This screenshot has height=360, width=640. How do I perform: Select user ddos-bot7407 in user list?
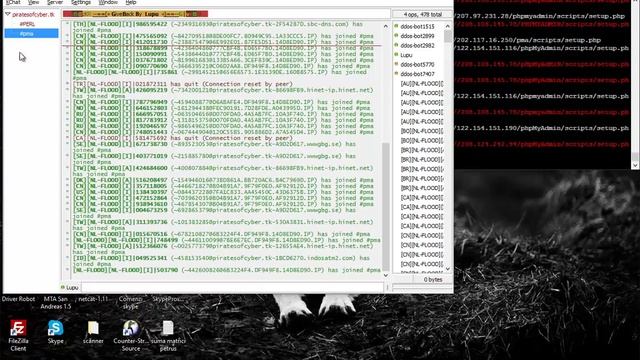[x=417, y=73]
